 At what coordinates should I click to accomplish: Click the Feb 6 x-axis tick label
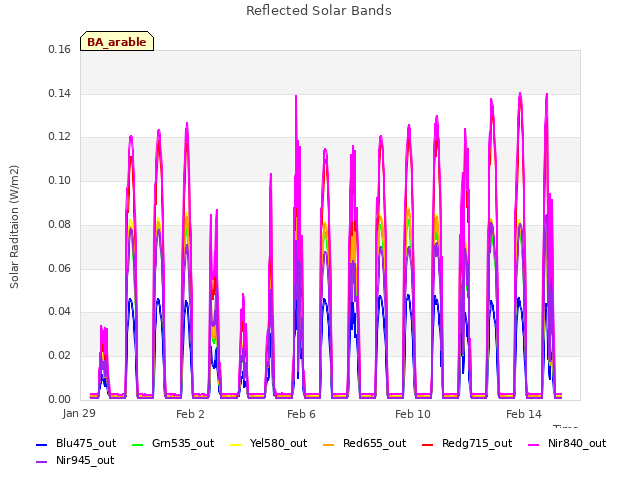pos(301,414)
